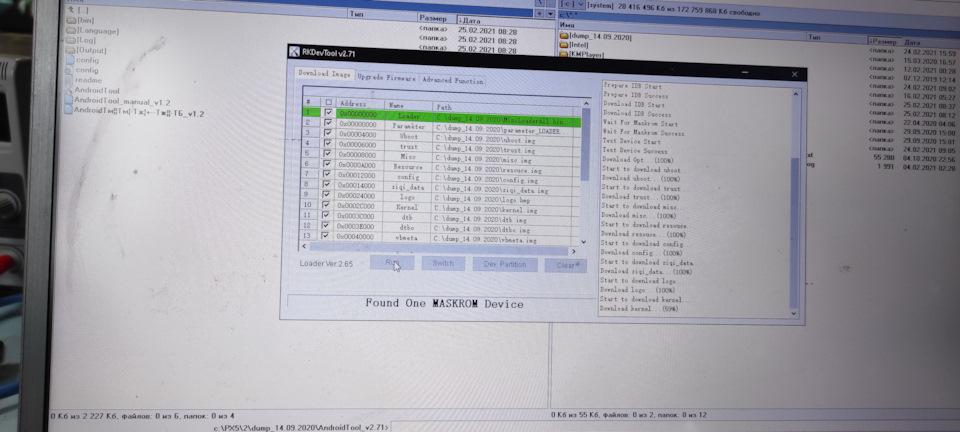Click the parent directory up-arrow in left panel
Viewport: 960px width, 432px height.
click(x=71, y=10)
